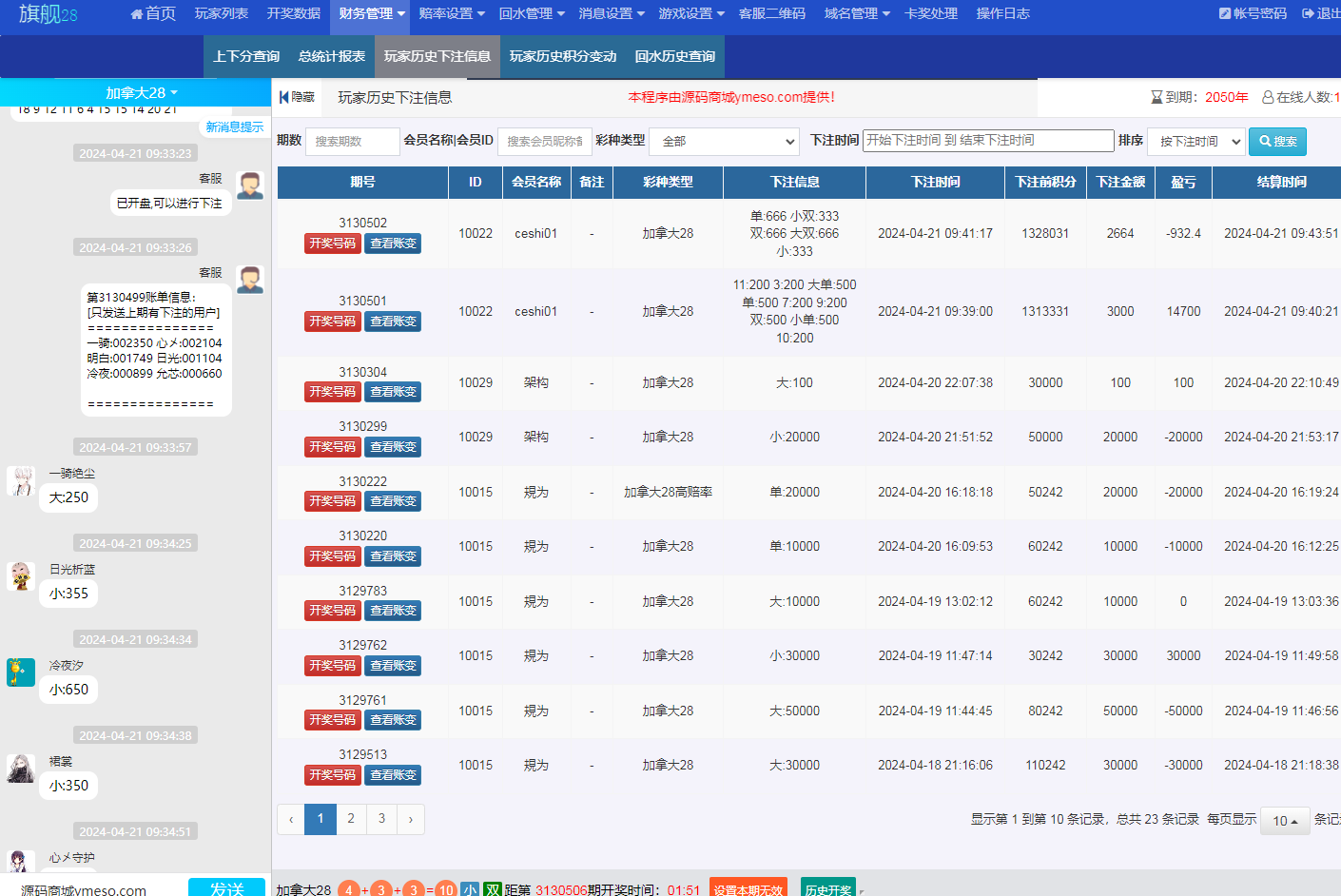The image size is (1341, 896).
Task: Focus the 搜索期数 input field
Action: 352,142
